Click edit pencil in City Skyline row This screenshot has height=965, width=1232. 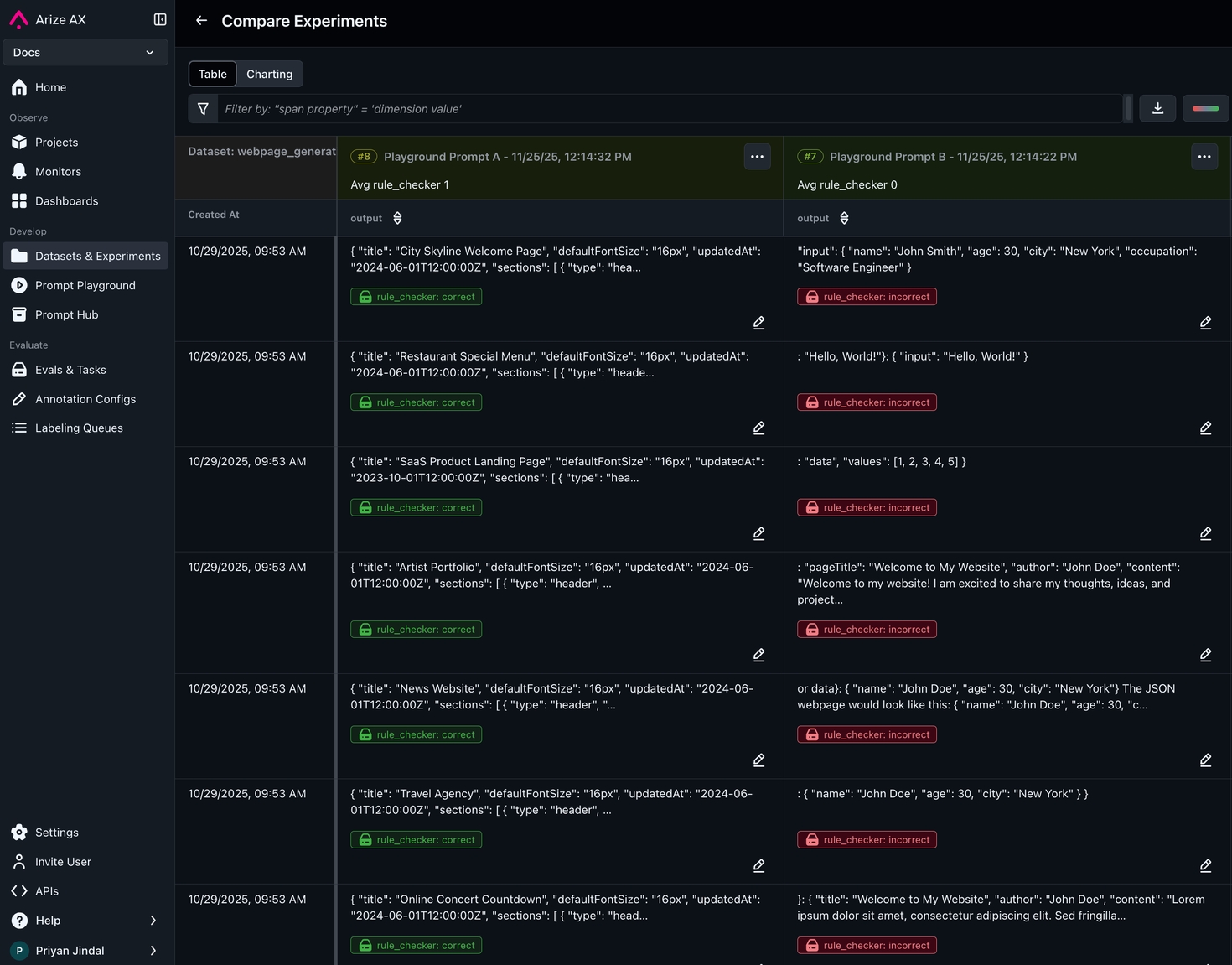click(758, 323)
